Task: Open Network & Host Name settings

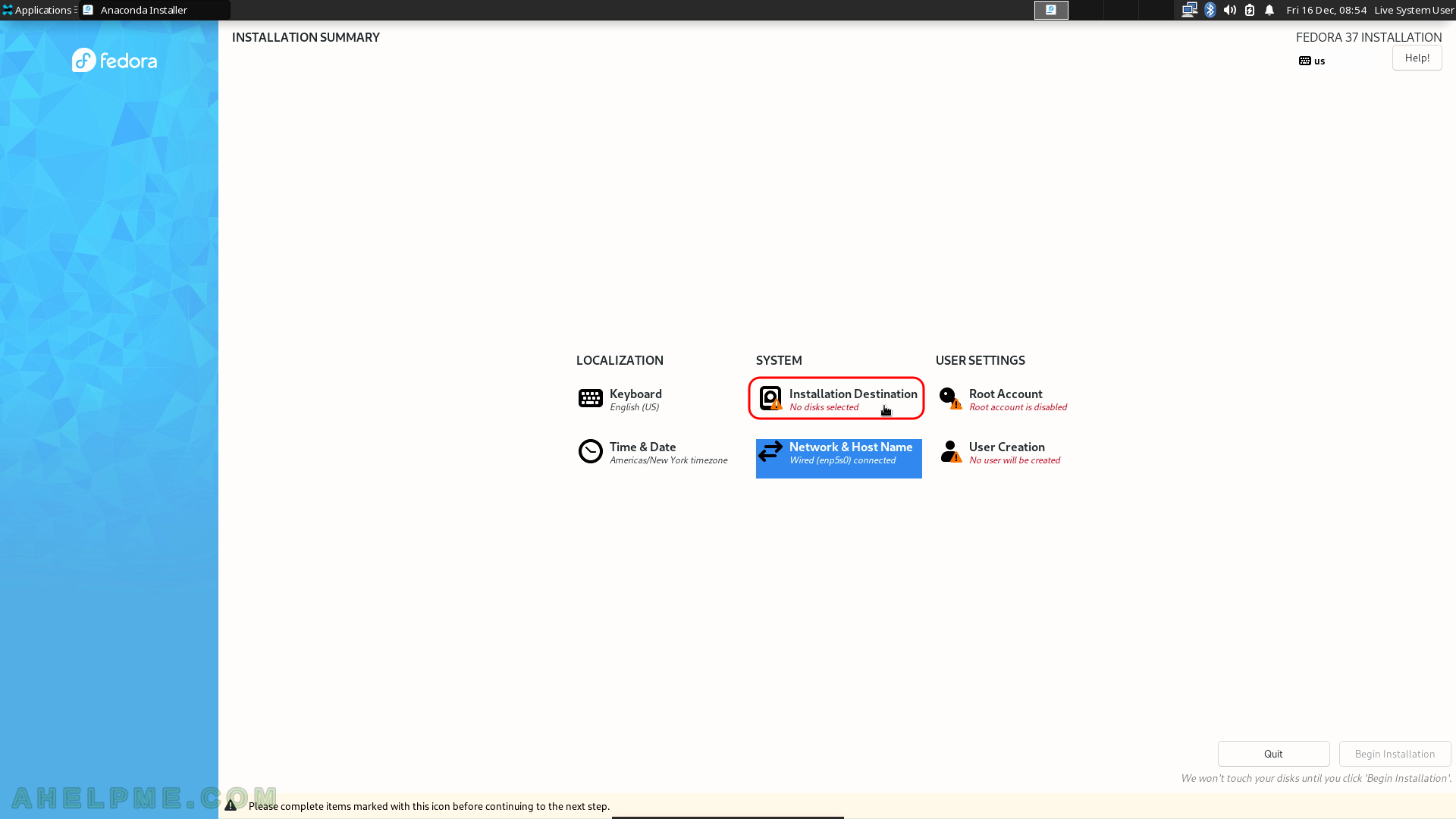Action: 839,458
